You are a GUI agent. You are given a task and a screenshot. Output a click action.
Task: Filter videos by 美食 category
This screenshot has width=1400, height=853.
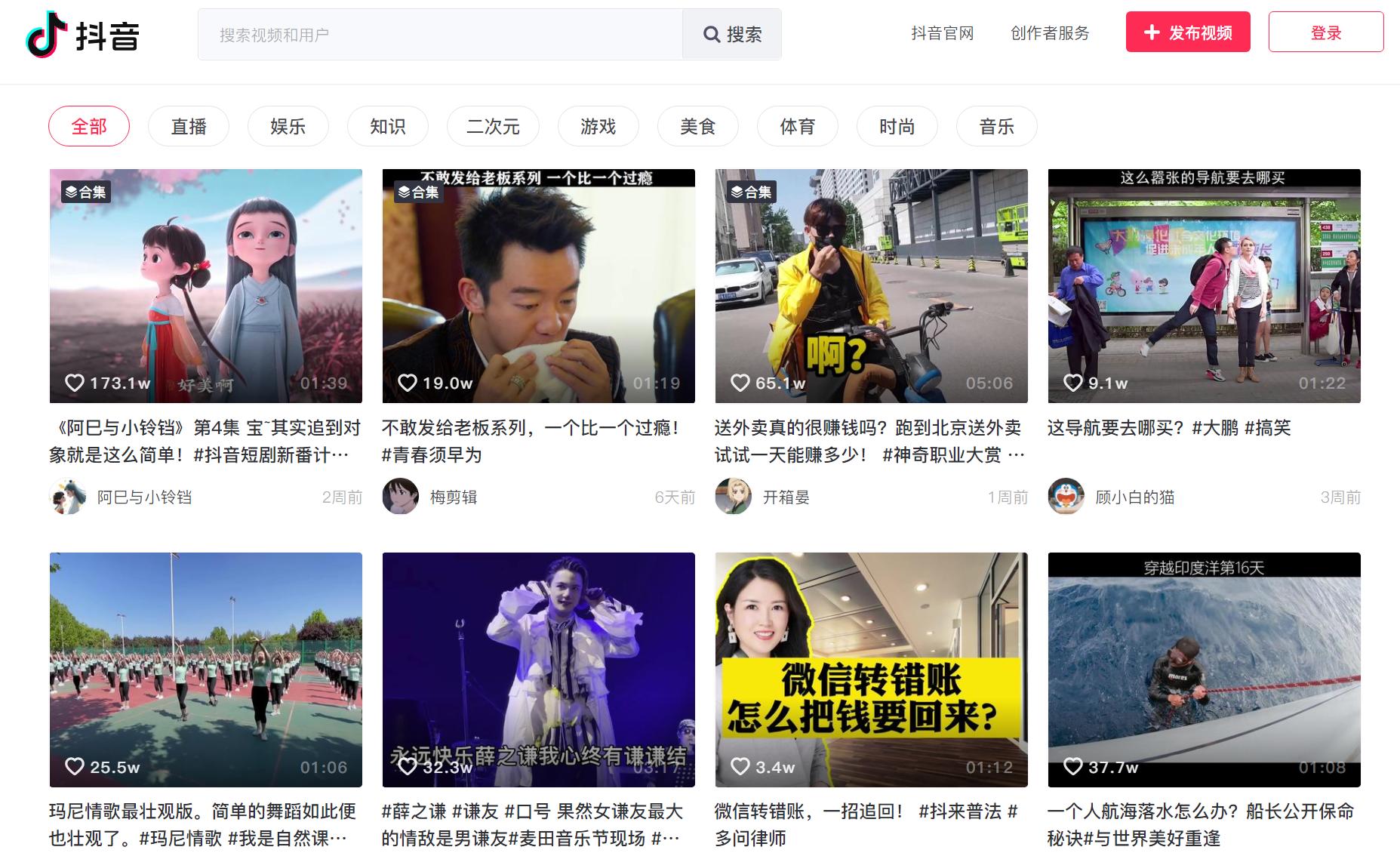click(x=697, y=126)
